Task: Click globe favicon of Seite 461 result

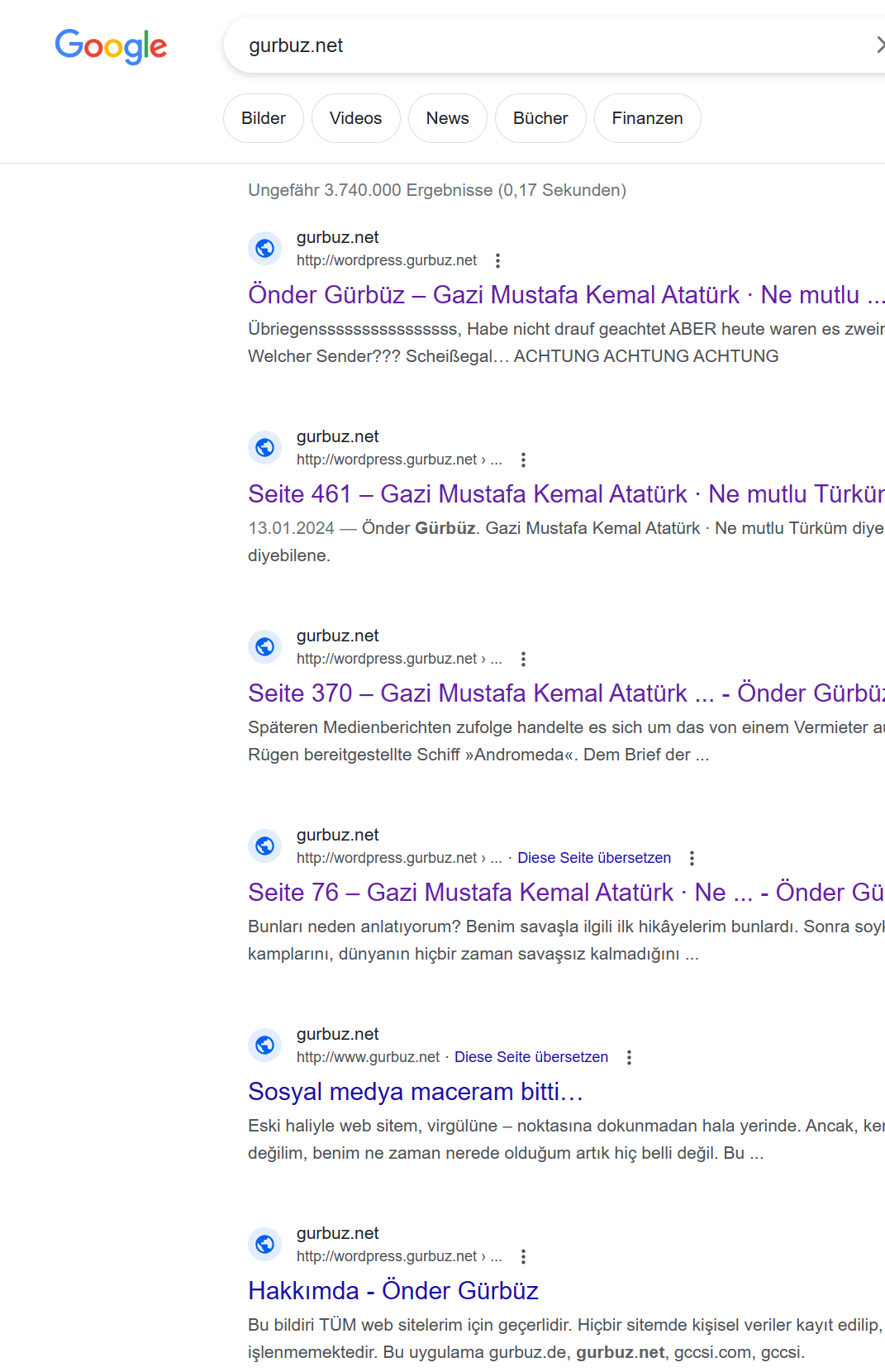Action: tap(265, 447)
